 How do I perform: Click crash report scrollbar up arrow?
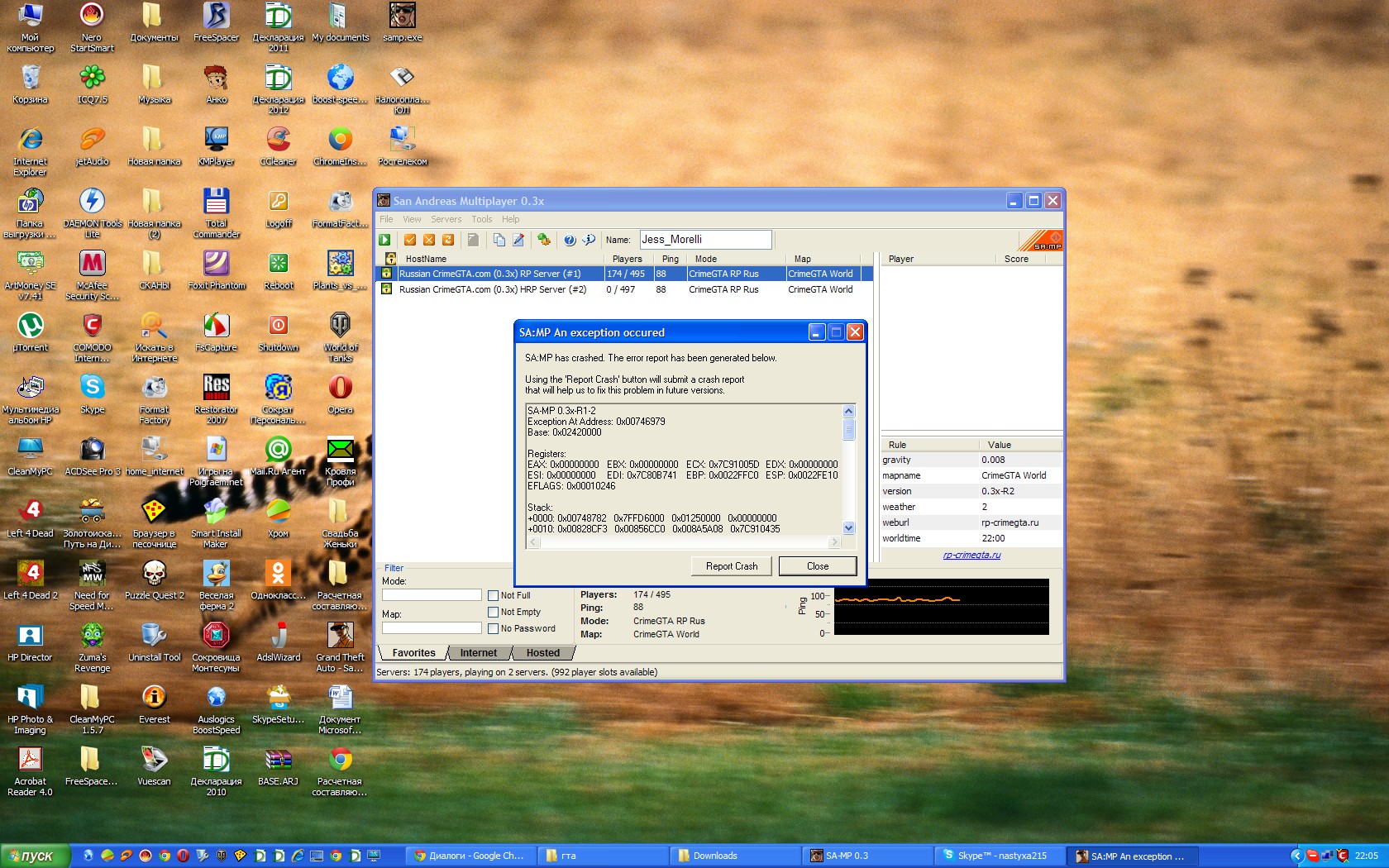[x=848, y=411]
